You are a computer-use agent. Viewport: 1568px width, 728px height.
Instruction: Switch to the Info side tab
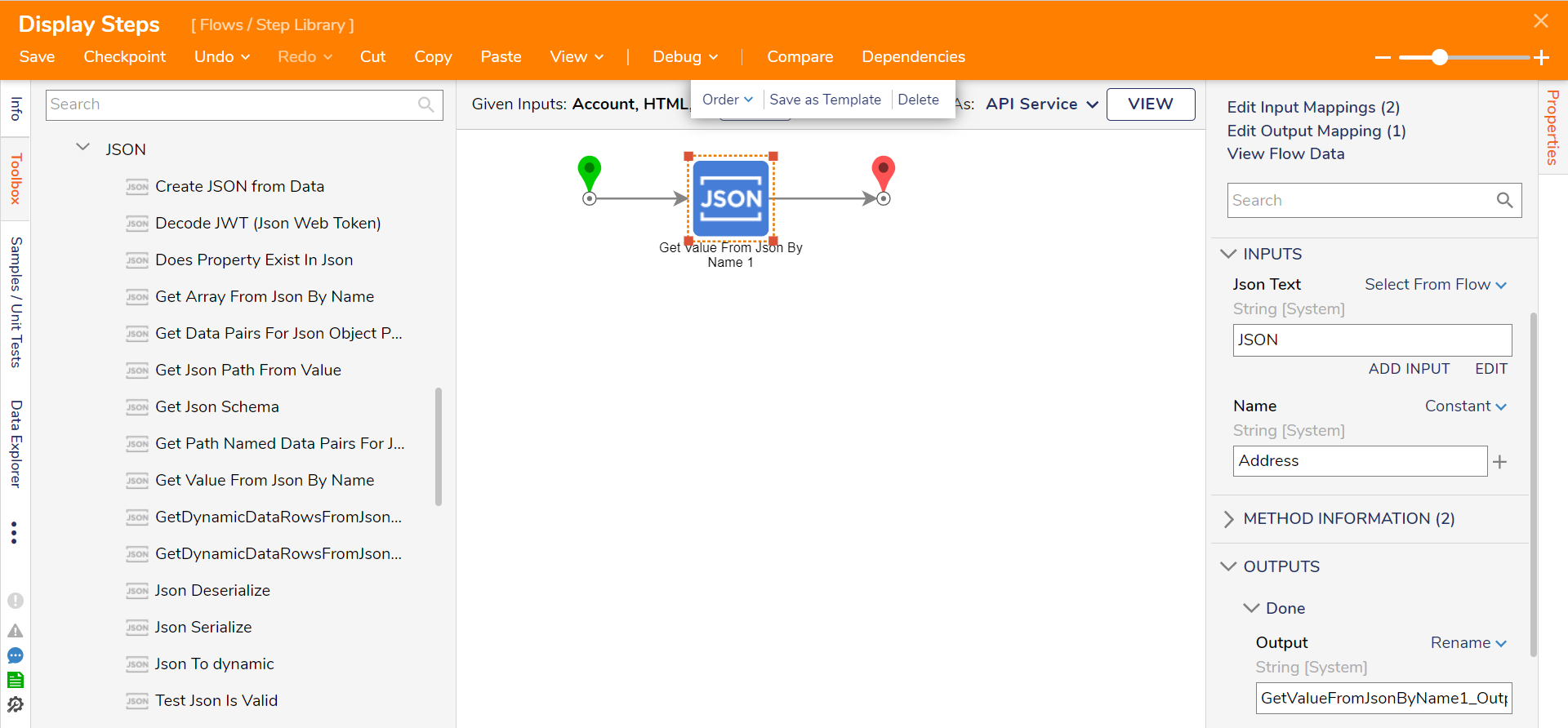[16, 109]
